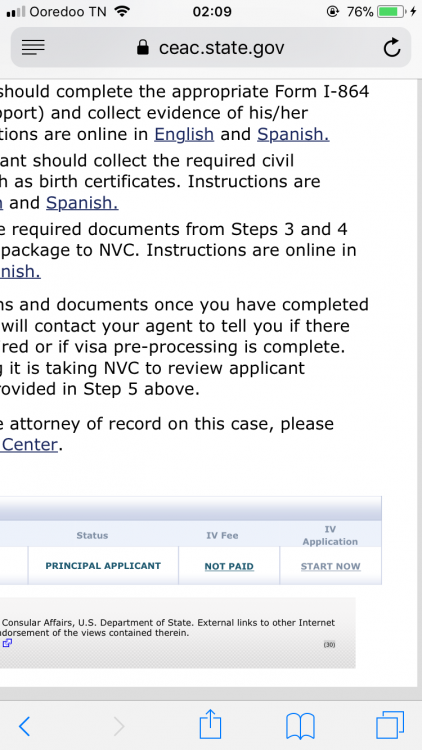Viewport: 422px width, 750px height.
Task: Tap the Safari reader view lines icon
Action: 33,47
